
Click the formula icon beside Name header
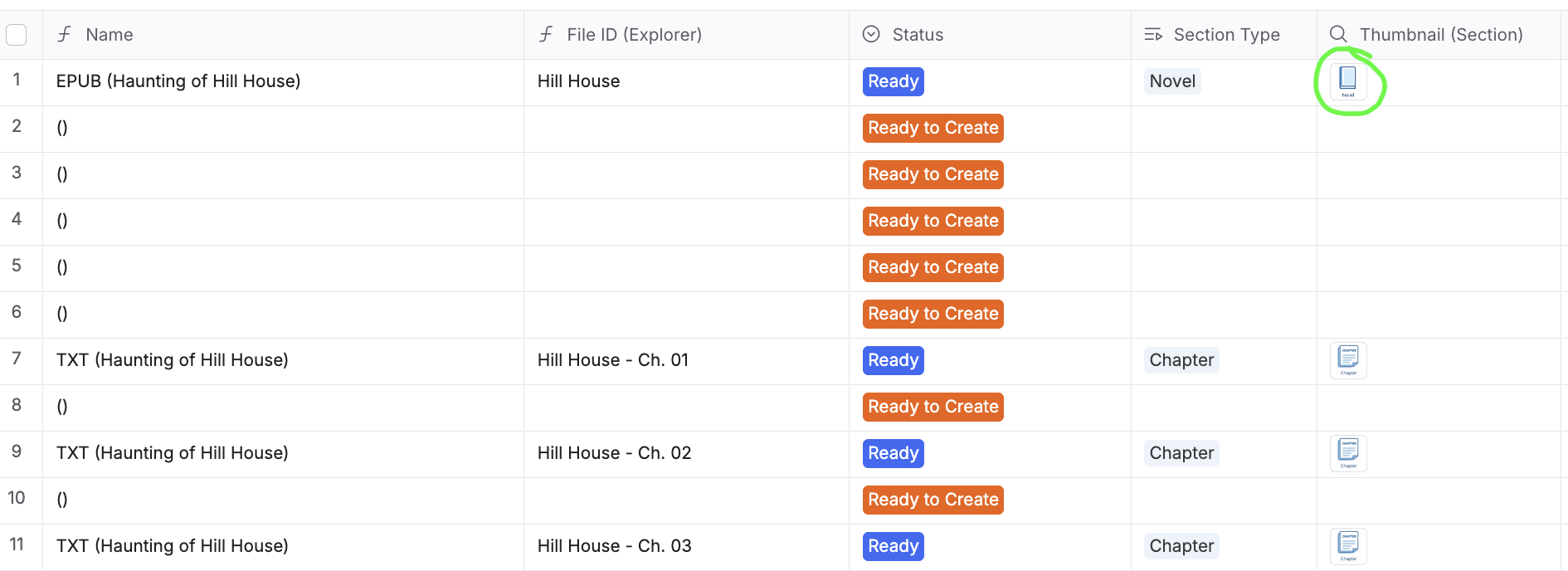65,35
